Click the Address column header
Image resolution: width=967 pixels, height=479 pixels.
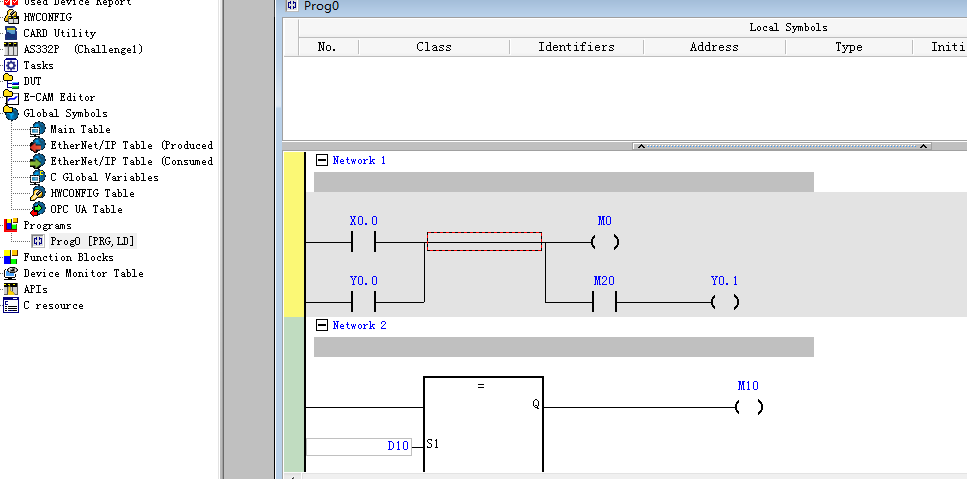pos(714,47)
